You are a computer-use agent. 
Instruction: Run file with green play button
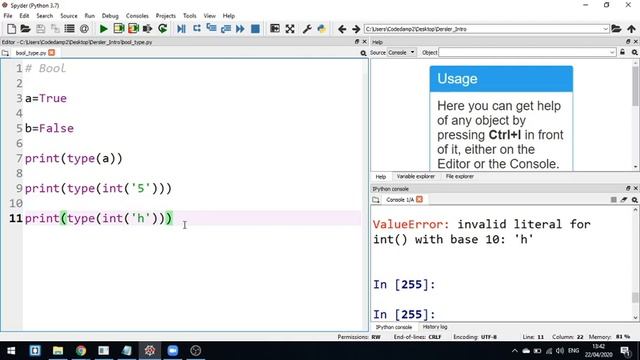tap(104, 29)
